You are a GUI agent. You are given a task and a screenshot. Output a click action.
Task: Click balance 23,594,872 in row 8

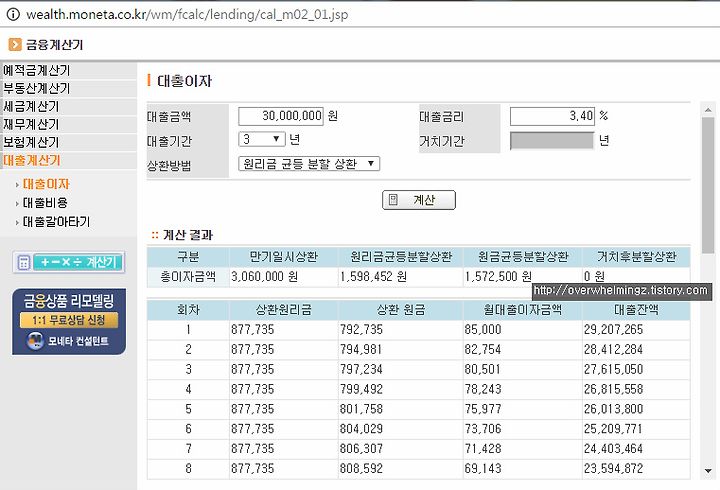[x=613, y=468]
